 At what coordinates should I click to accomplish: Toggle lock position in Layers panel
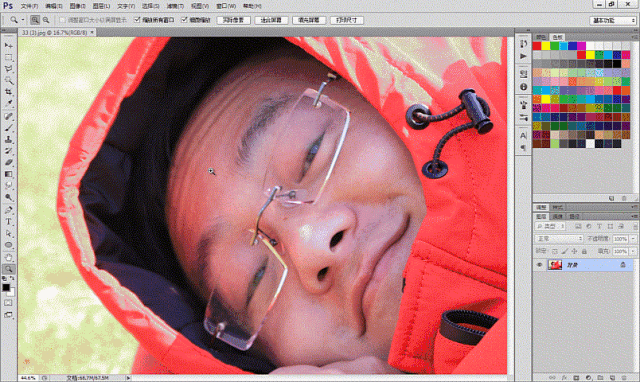pyautogui.click(x=574, y=251)
